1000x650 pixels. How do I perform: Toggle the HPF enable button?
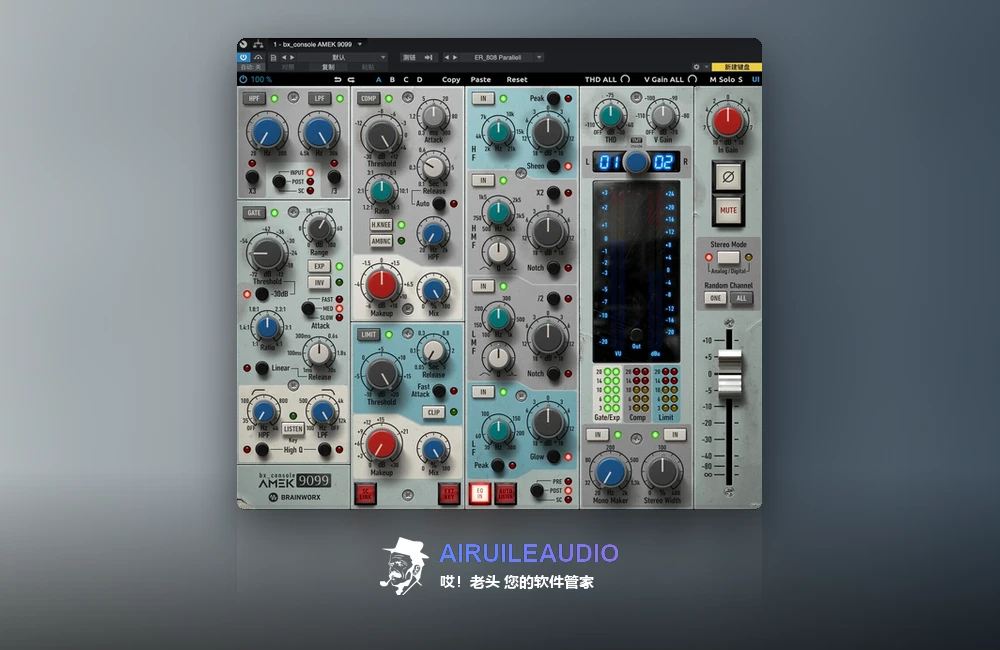(254, 98)
